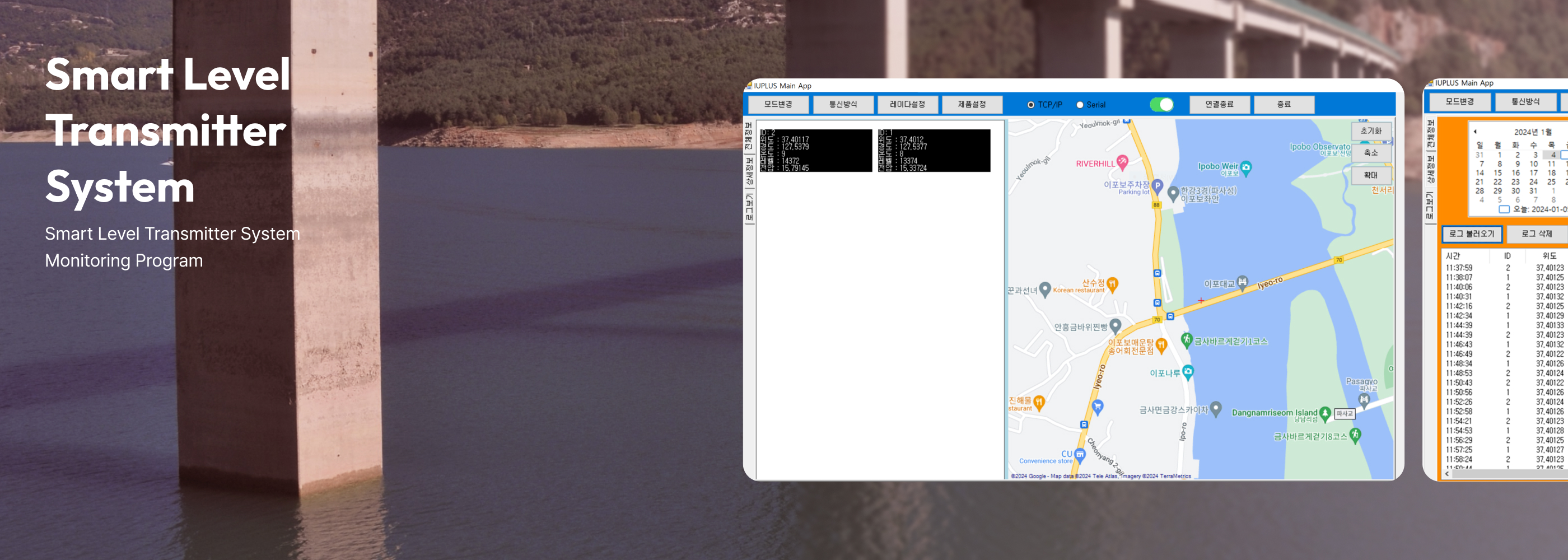This screenshot has height=560, width=1568.
Task: Click the ID 2 sensor data panel
Action: coord(815,150)
